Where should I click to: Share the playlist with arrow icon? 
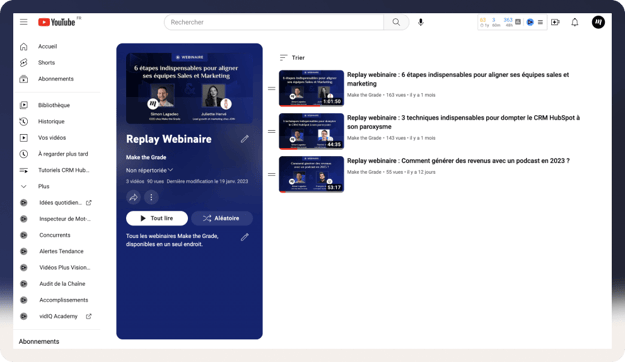click(x=133, y=197)
